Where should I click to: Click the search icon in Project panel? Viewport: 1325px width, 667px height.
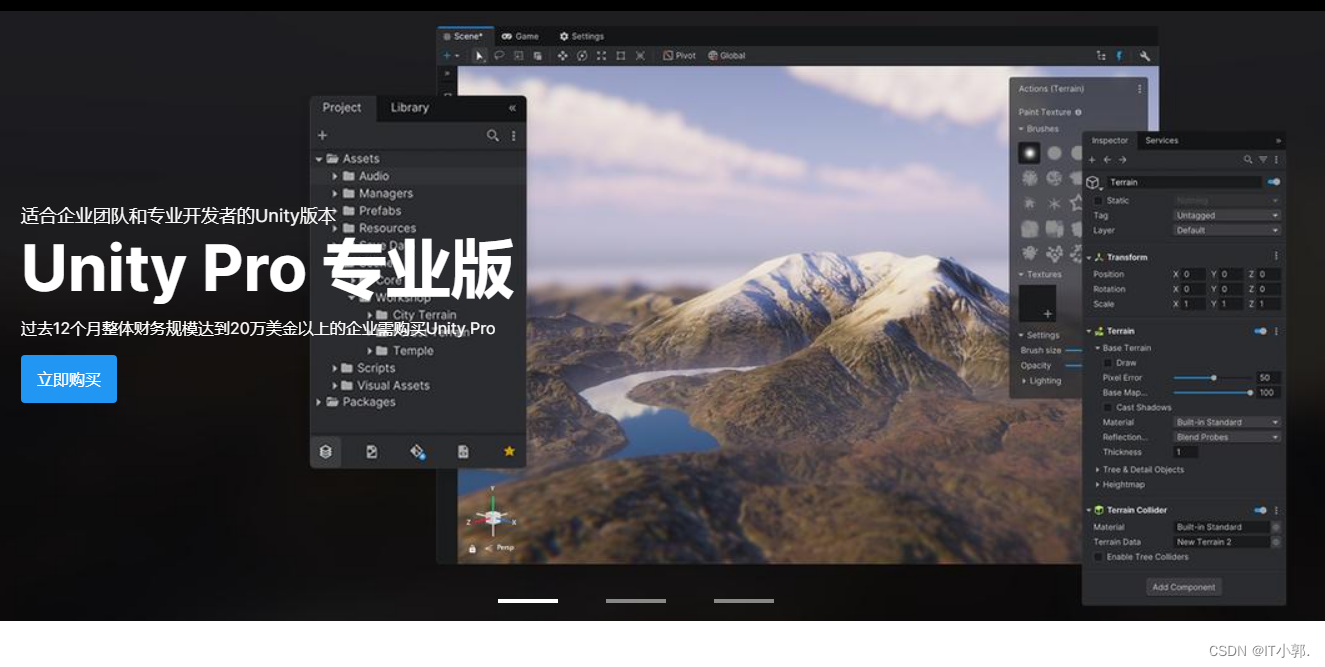pos(493,135)
